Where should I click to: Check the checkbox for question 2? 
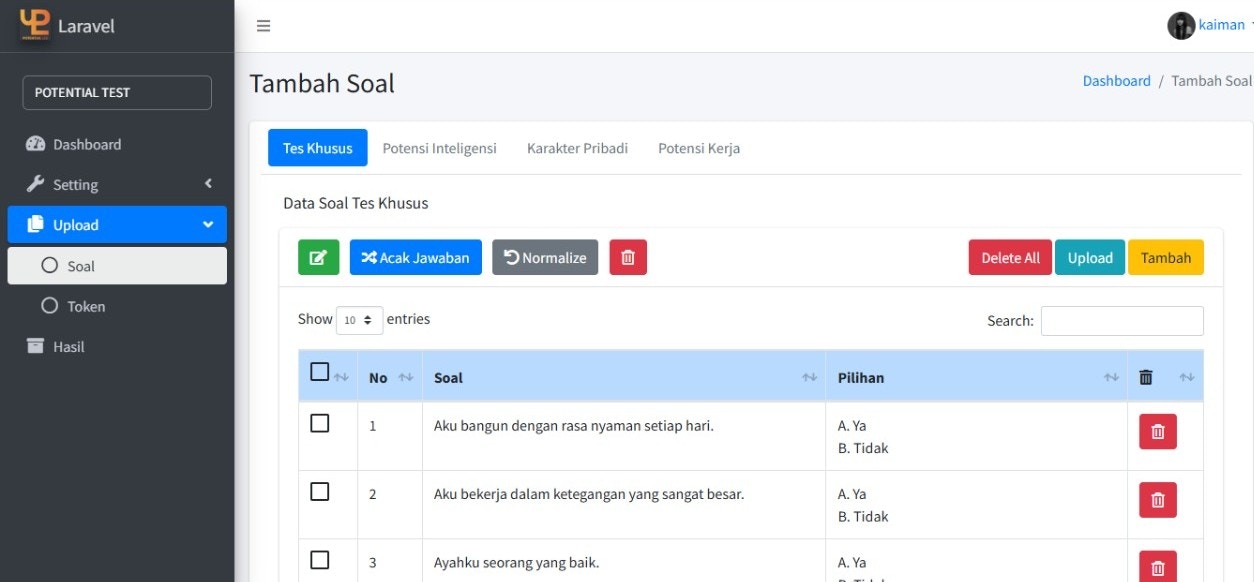[x=320, y=491]
